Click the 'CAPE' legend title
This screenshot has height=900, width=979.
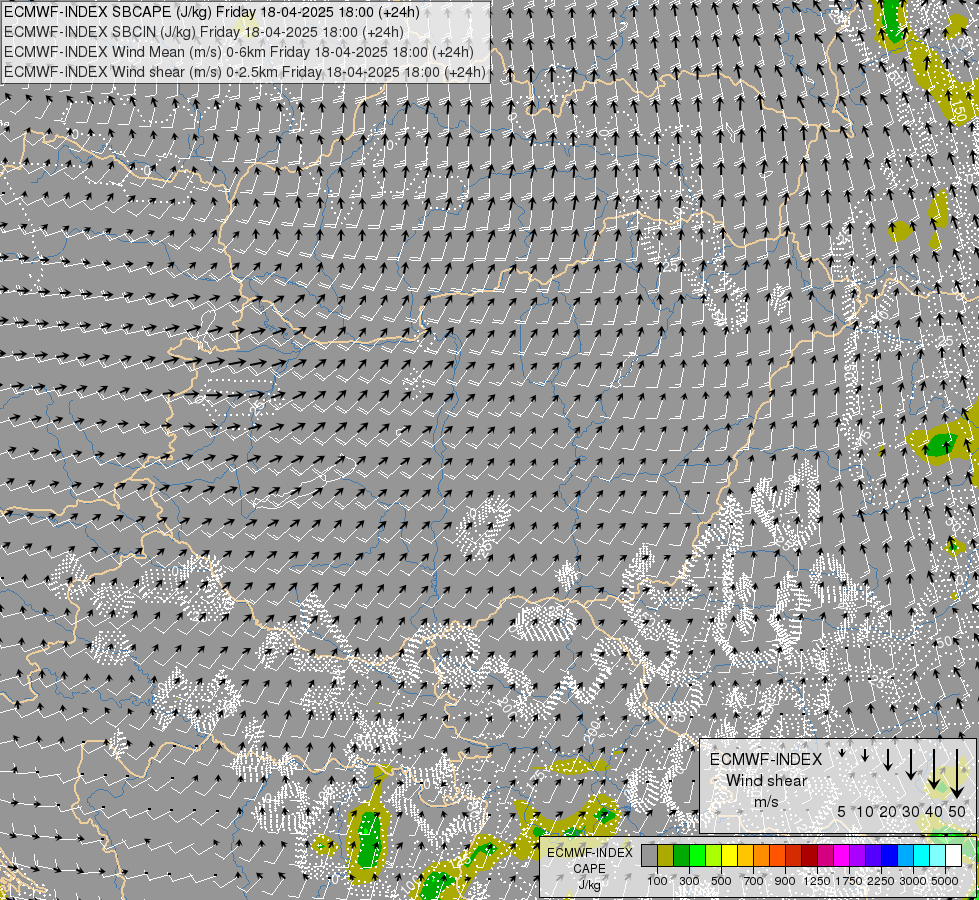(589, 869)
